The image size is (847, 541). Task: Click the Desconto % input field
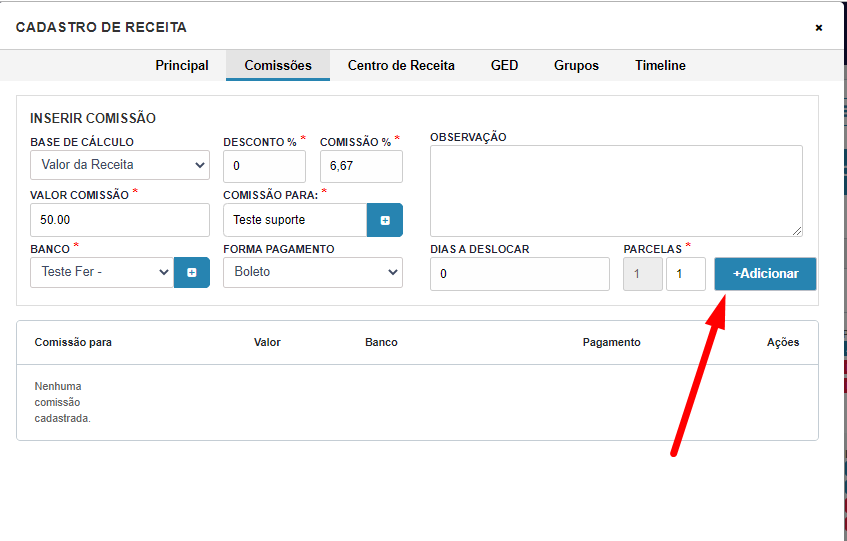coord(265,166)
